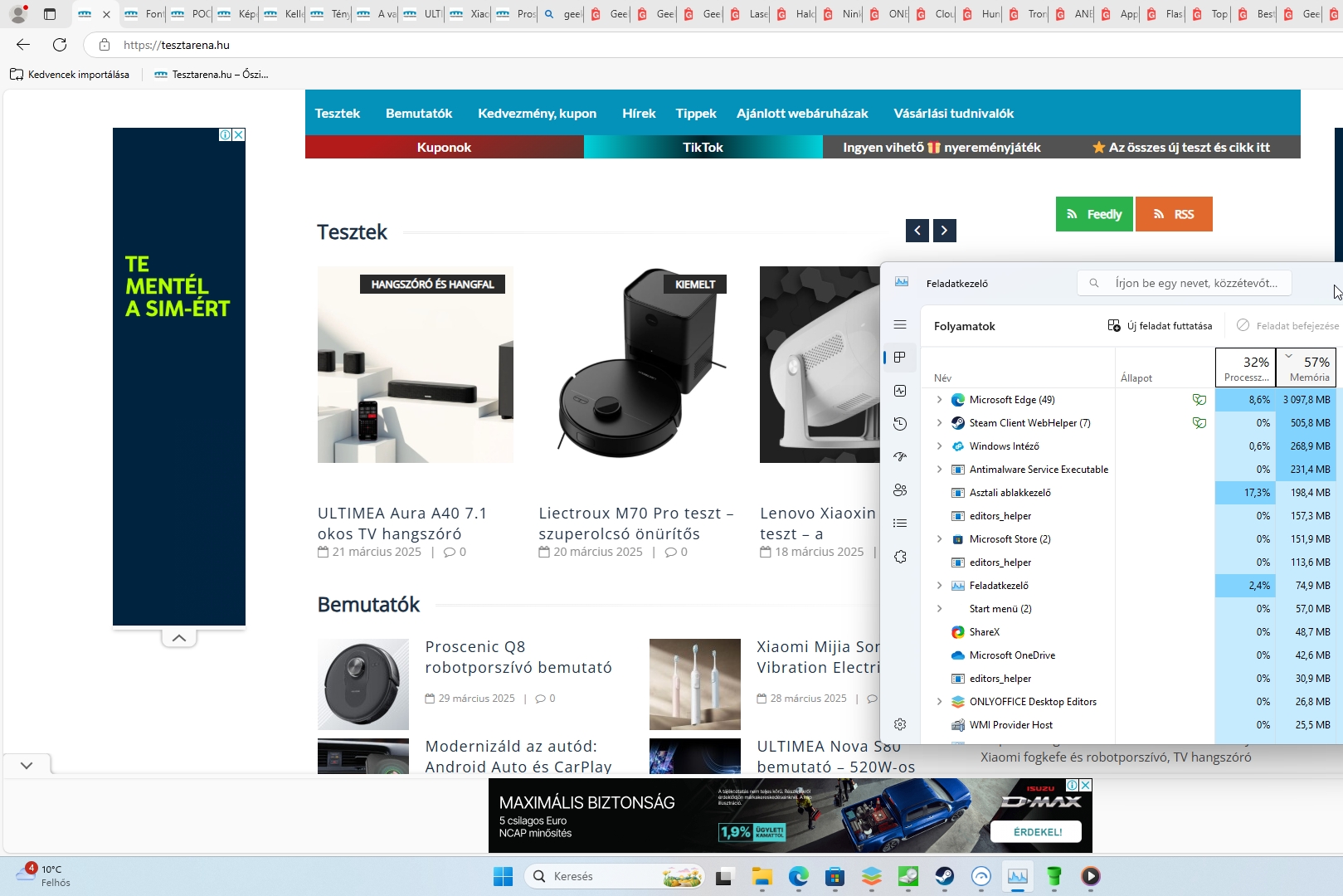Launch Steam from the taskbar
Screen dimensions: 1343x896
[945, 876]
